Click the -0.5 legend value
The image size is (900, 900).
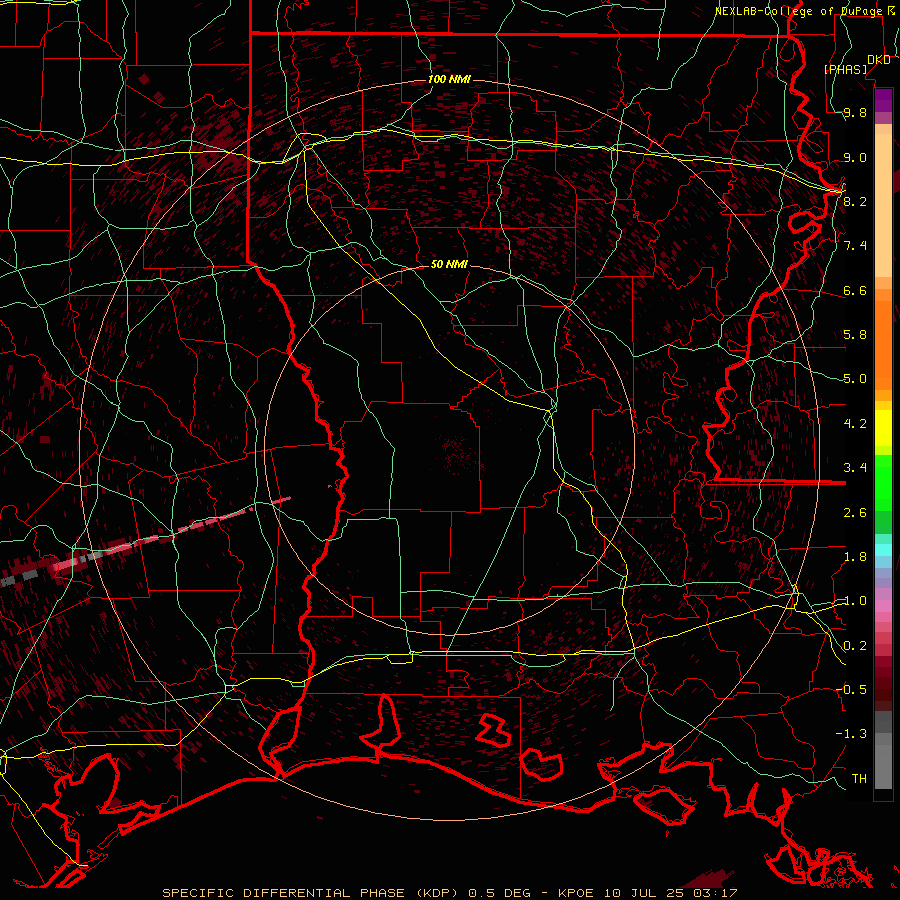[851, 690]
